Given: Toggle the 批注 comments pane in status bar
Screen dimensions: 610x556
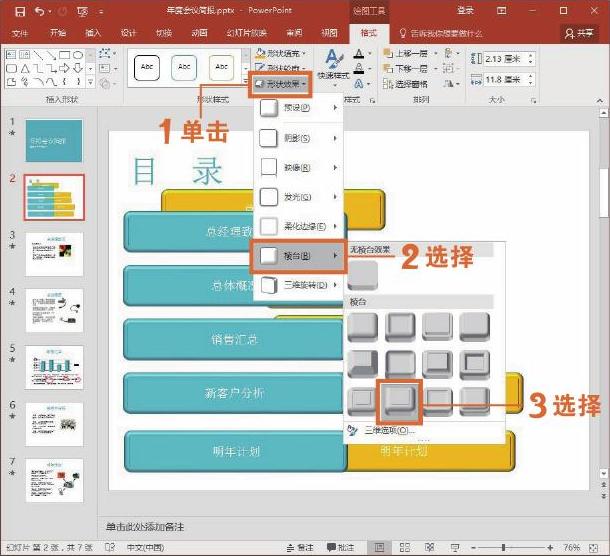Looking at the screenshot, I should 340,547.
